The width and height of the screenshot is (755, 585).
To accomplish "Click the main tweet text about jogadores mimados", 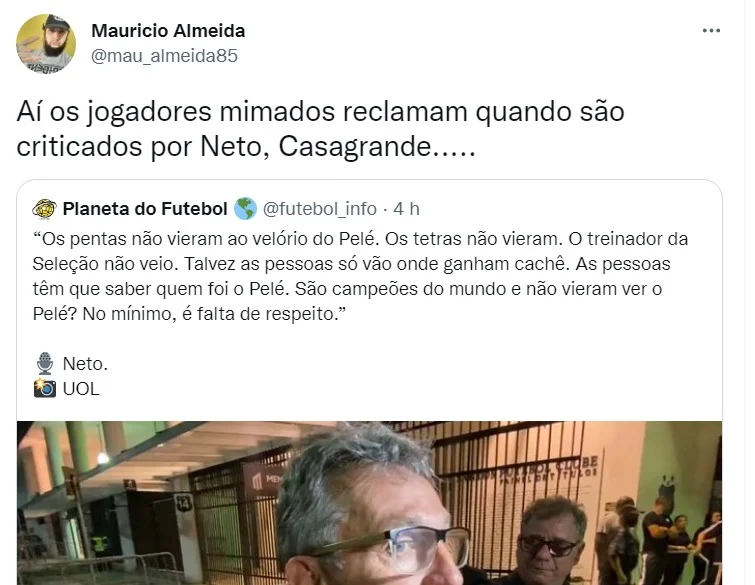I will coord(320,129).
